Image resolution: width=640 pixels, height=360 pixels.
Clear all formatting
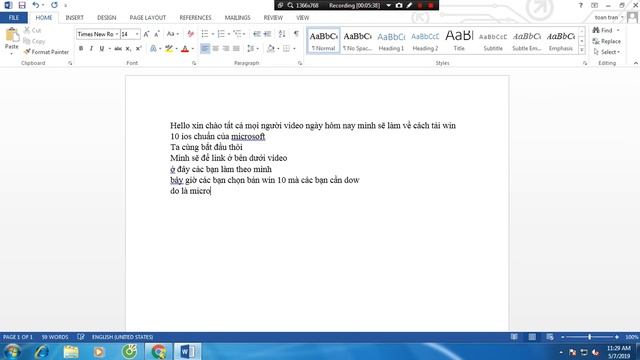click(x=190, y=34)
